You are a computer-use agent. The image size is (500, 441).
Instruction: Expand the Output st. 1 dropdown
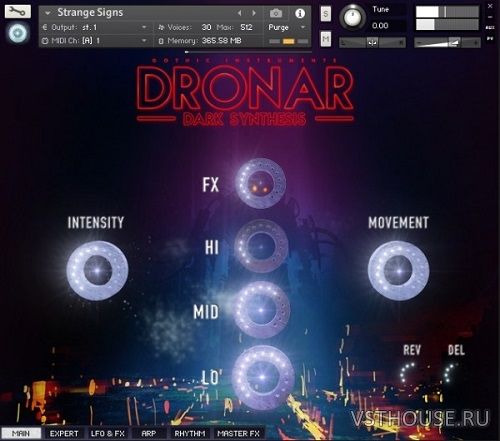pyautogui.click(x=95, y=27)
